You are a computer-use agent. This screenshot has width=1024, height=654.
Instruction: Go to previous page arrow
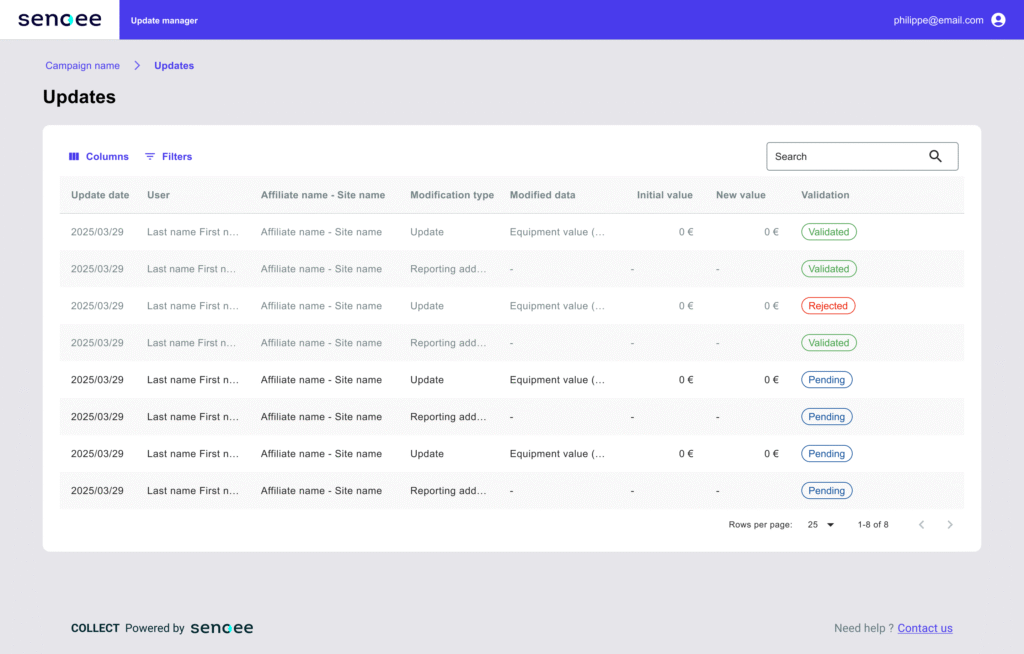point(921,525)
